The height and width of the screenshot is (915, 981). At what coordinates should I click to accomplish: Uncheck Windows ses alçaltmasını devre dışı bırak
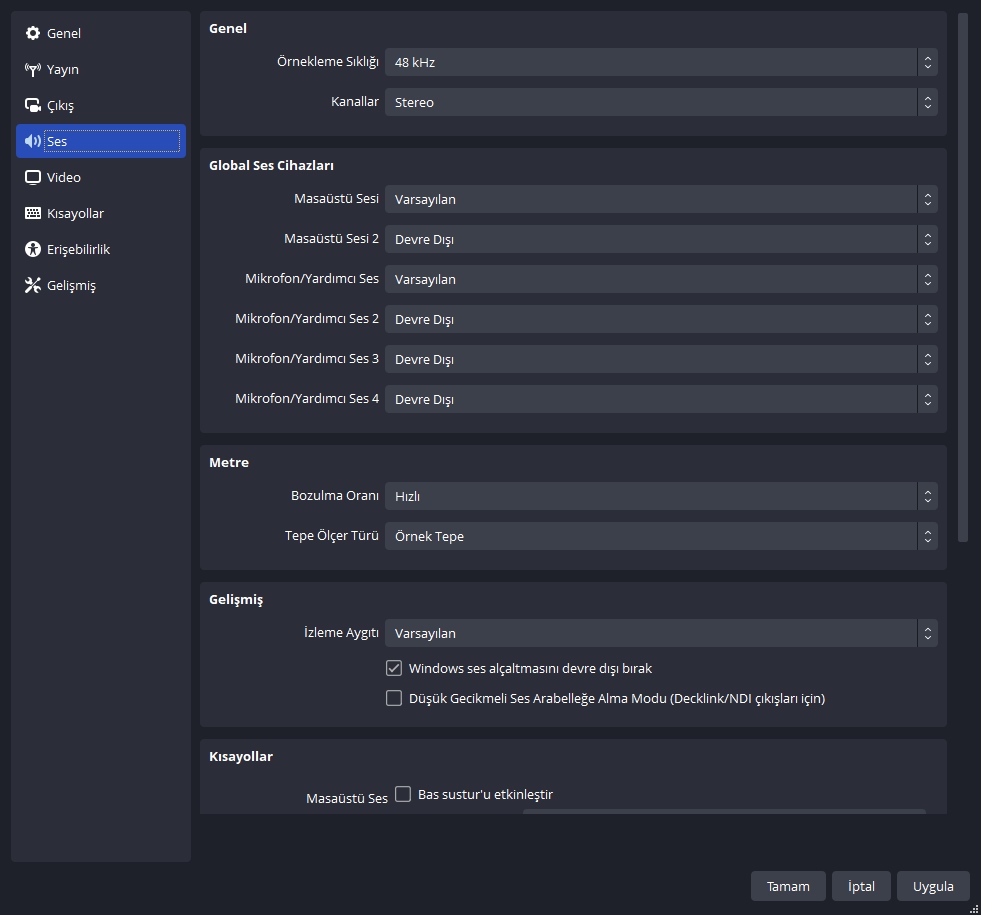[394, 668]
